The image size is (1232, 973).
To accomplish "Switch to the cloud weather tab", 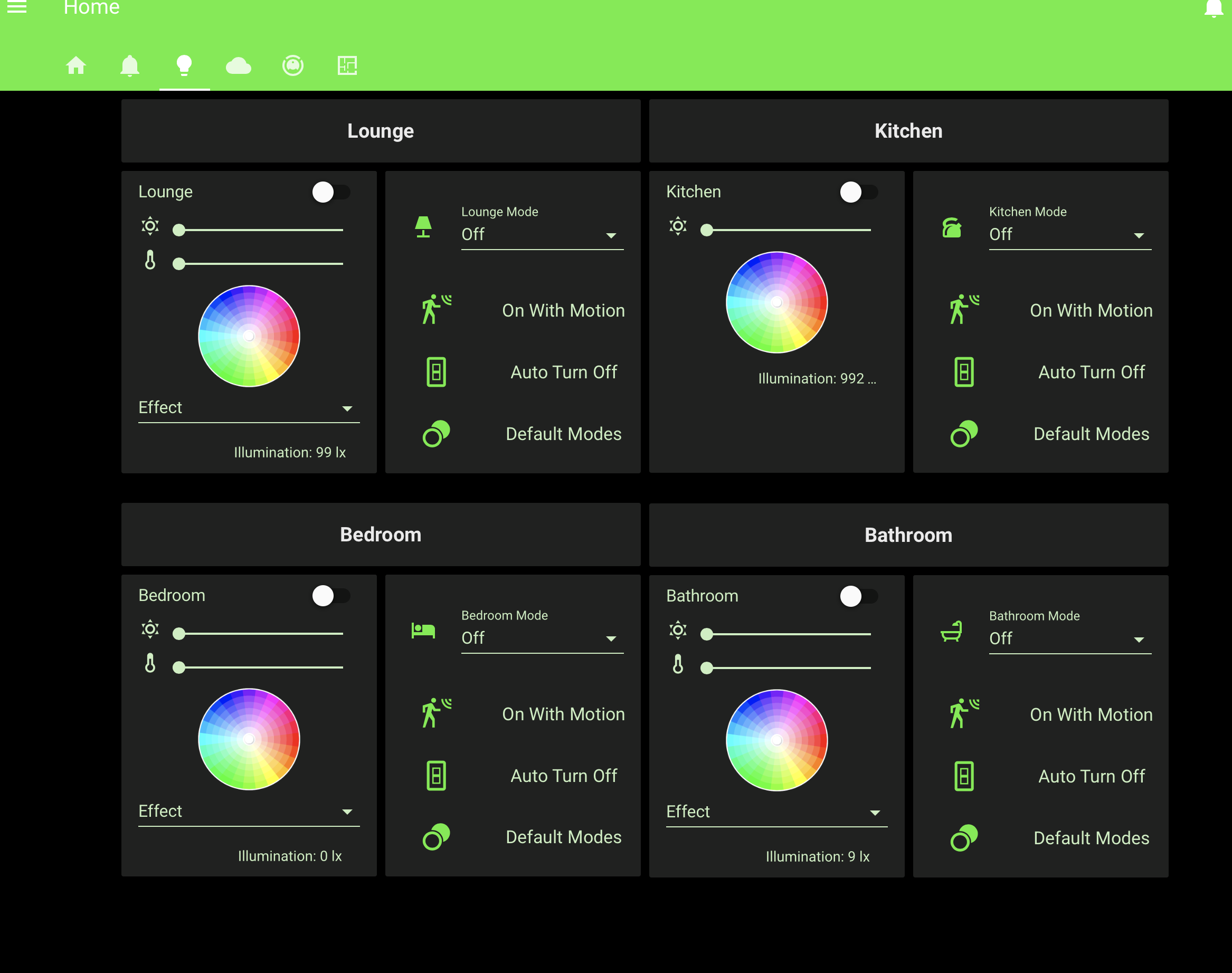I will 238,65.
